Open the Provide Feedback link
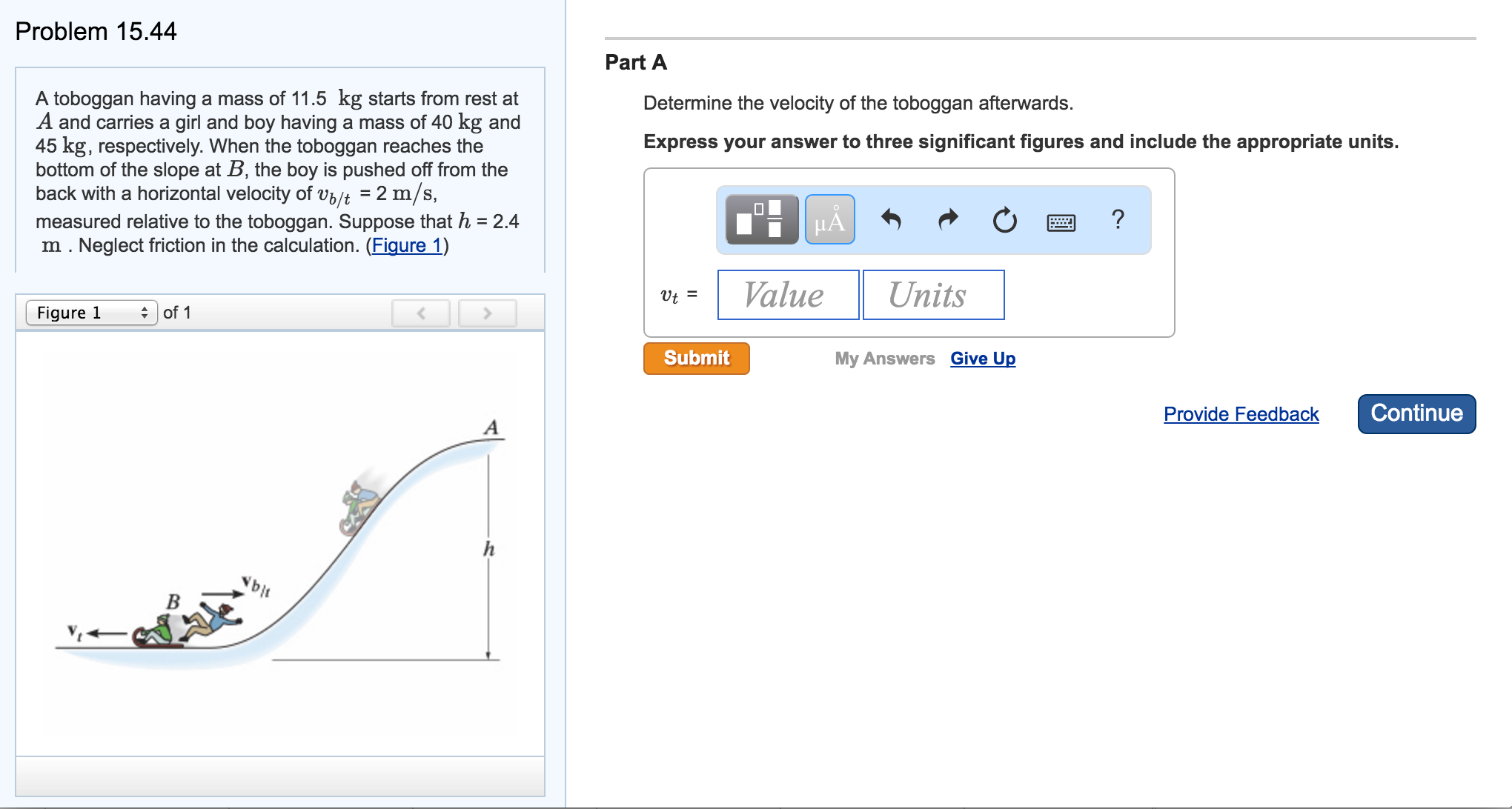1512x809 pixels. [1241, 414]
